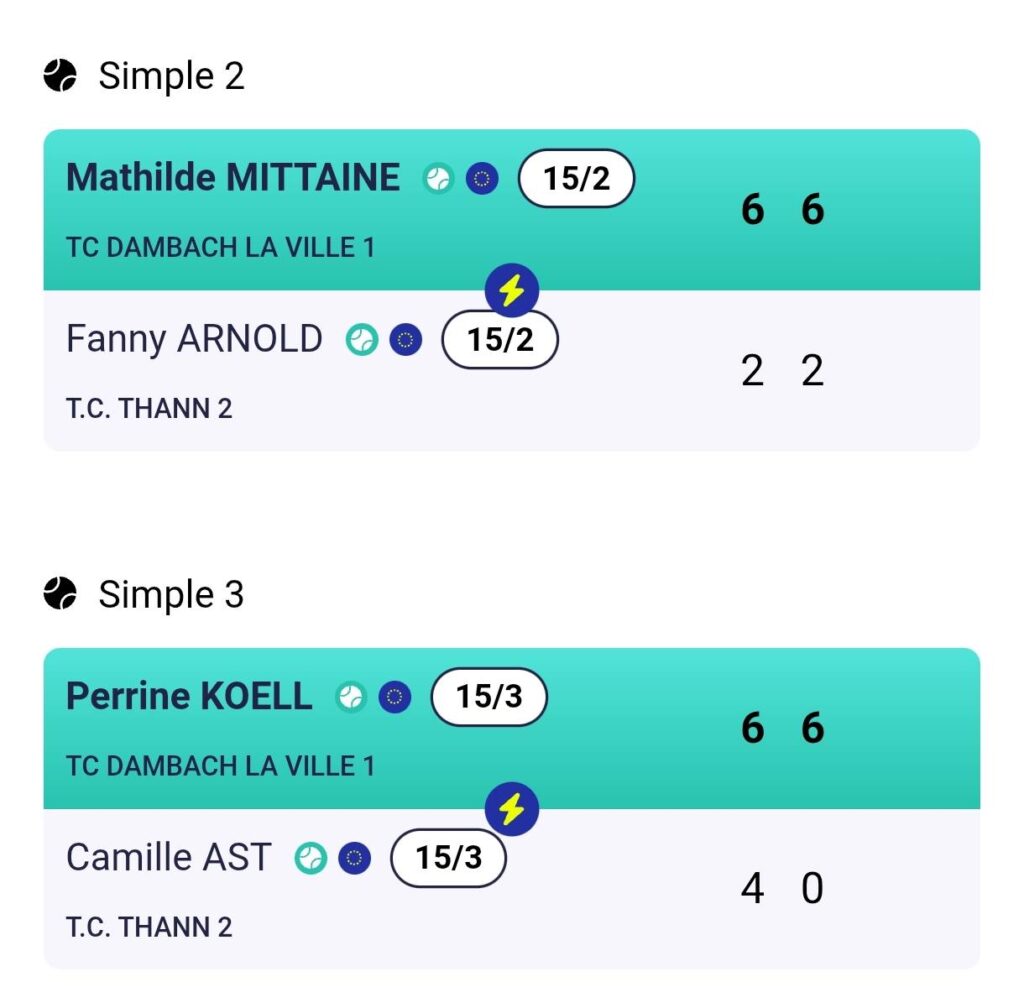Open Camille AST player name
The width and height of the screenshot is (1024, 1003).
click(x=168, y=857)
